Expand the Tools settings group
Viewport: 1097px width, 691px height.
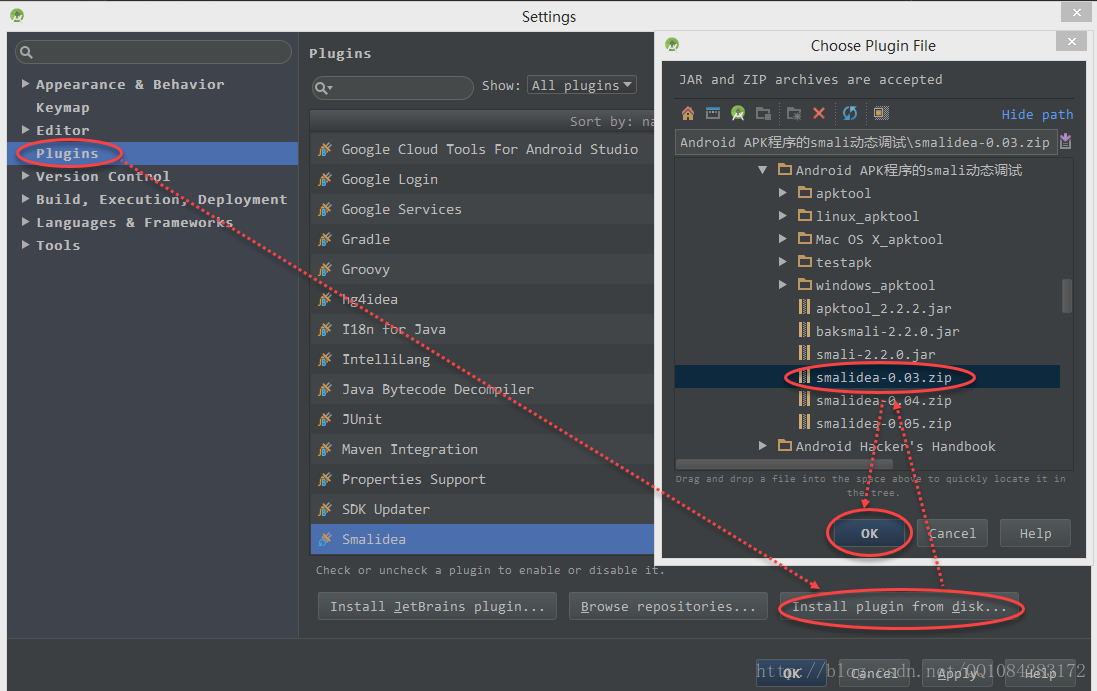point(25,245)
